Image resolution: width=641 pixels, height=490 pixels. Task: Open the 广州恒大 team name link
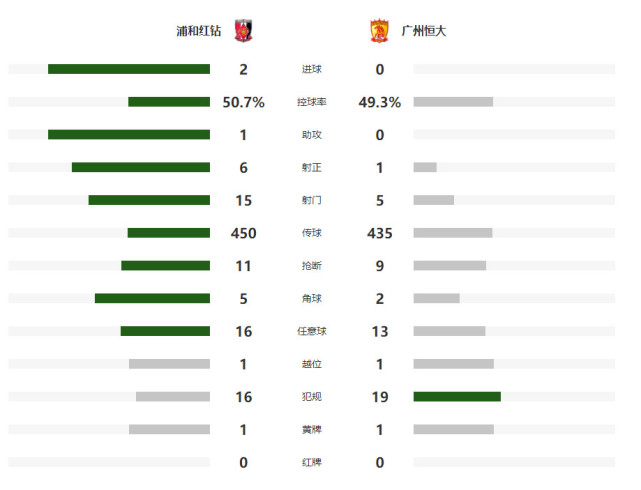[424, 31]
